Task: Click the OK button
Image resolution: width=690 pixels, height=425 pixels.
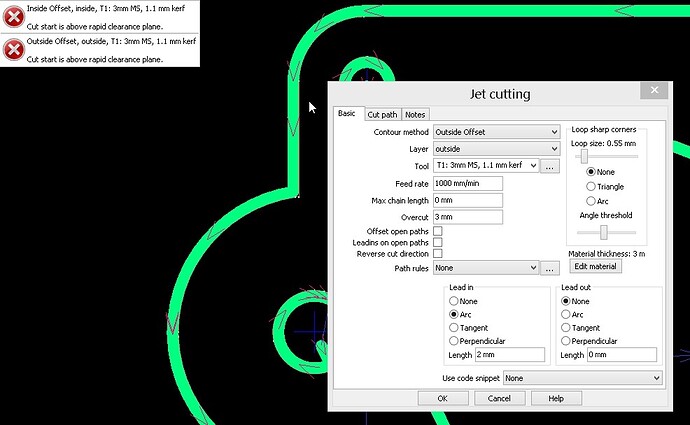Action: click(x=443, y=399)
